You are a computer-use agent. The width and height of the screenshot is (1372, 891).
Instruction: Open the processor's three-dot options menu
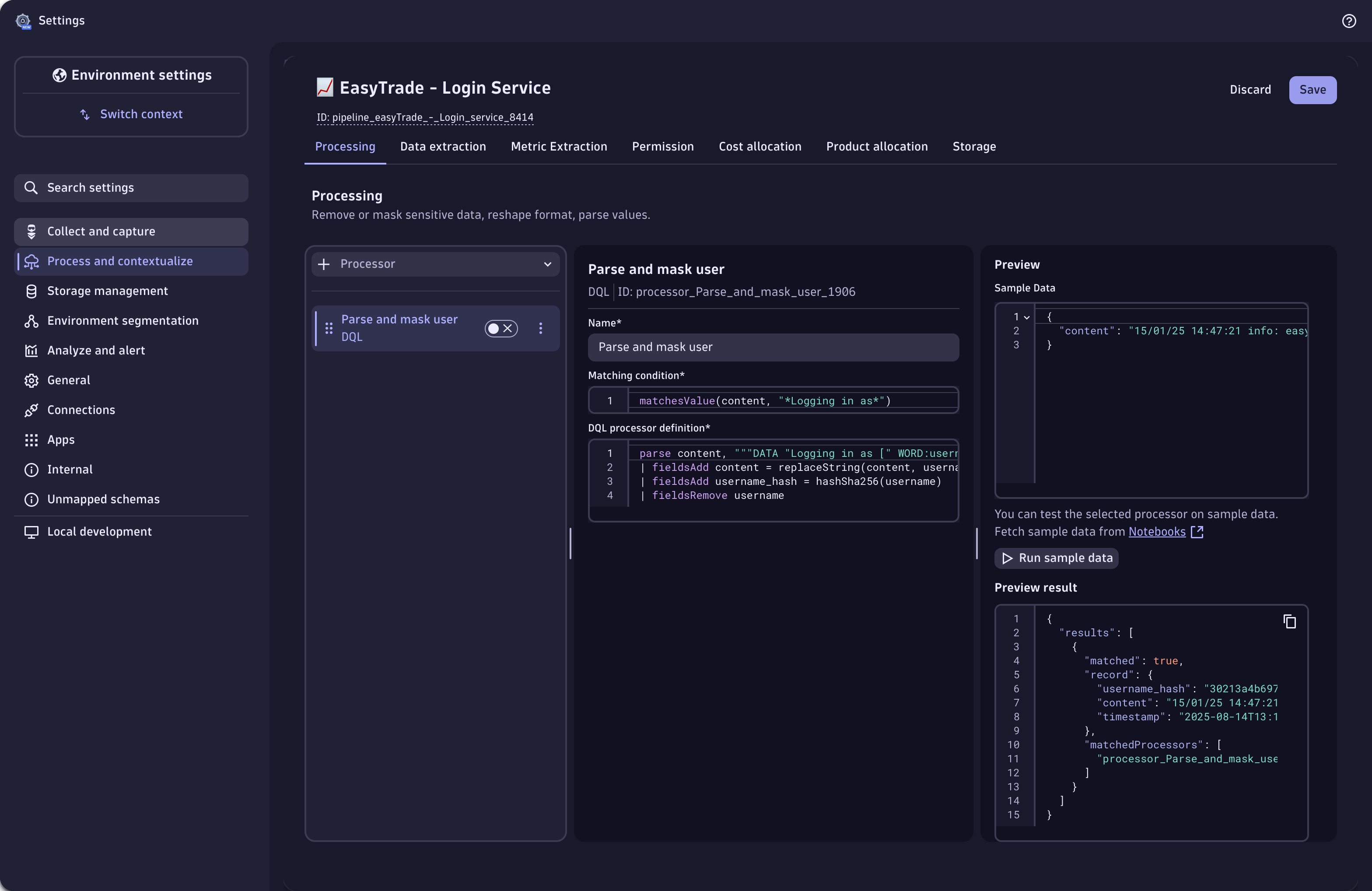click(x=541, y=328)
